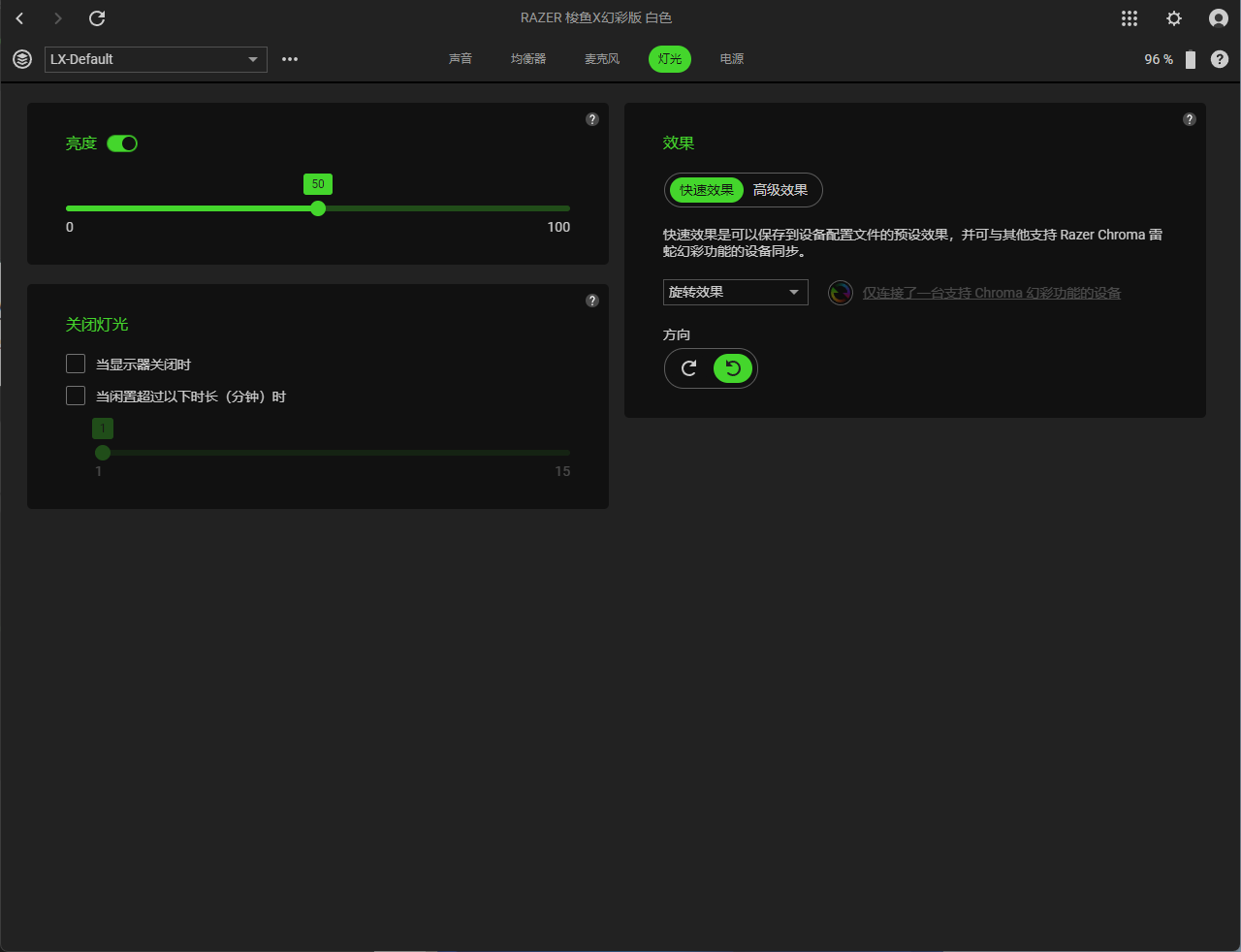Click the forward navigation arrow
The image size is (1241, 952).
click(58, 18)
